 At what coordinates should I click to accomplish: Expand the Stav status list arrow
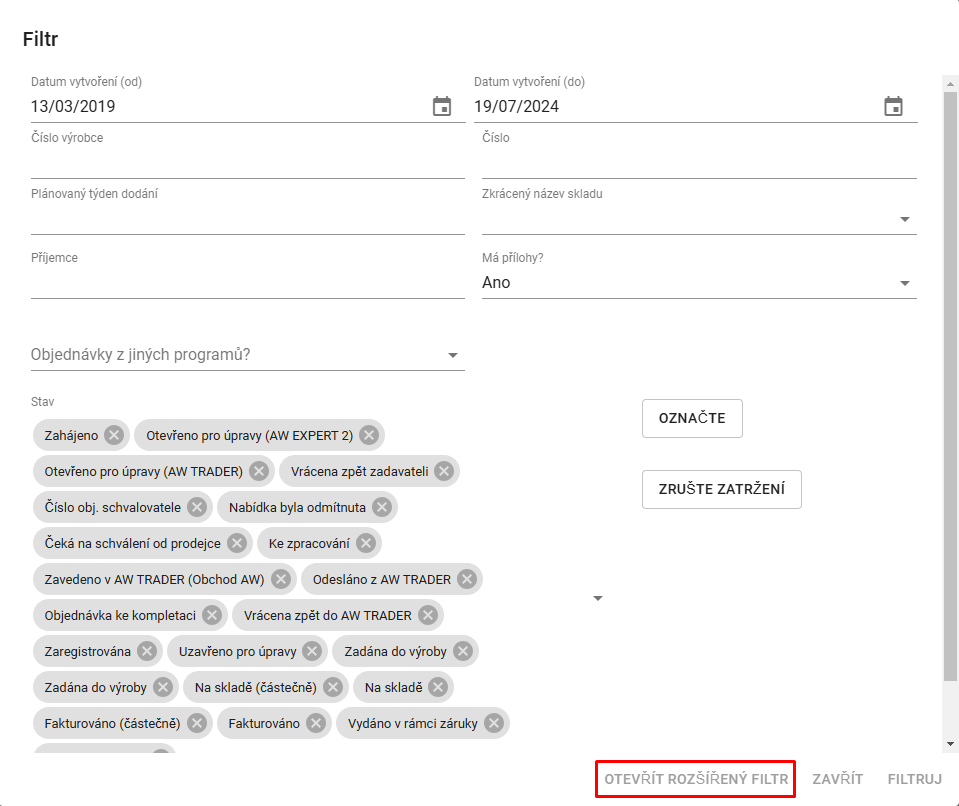tap(598, 598)
